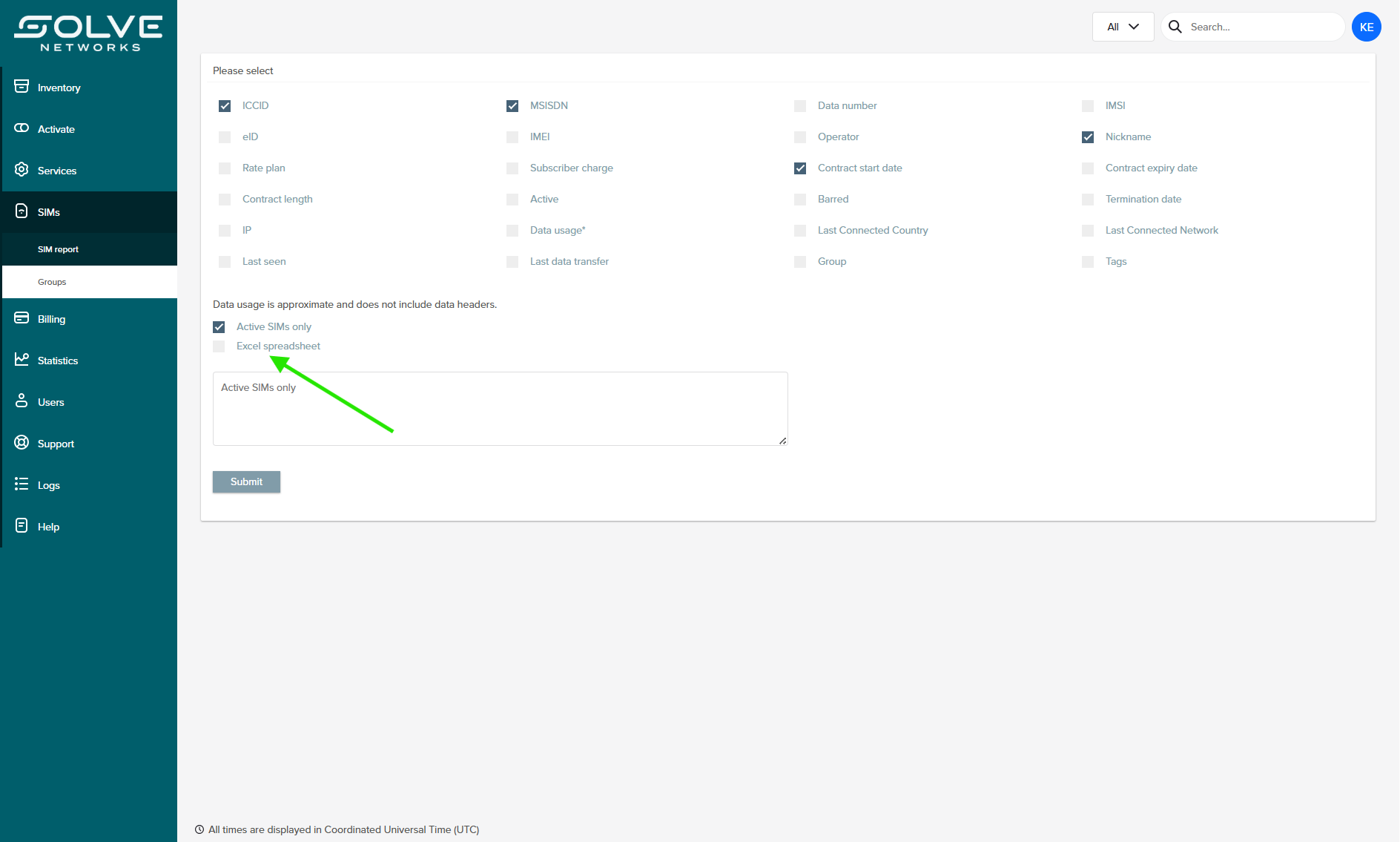The height and width of the screenshot is (842, 1400).
Task: Check the Data usage checkbox
Action: click(512, 231)
